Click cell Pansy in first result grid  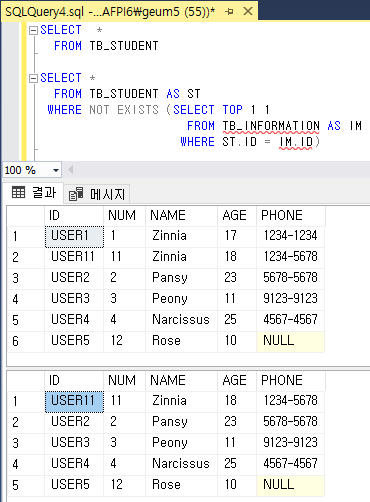(x=181, y=278)
